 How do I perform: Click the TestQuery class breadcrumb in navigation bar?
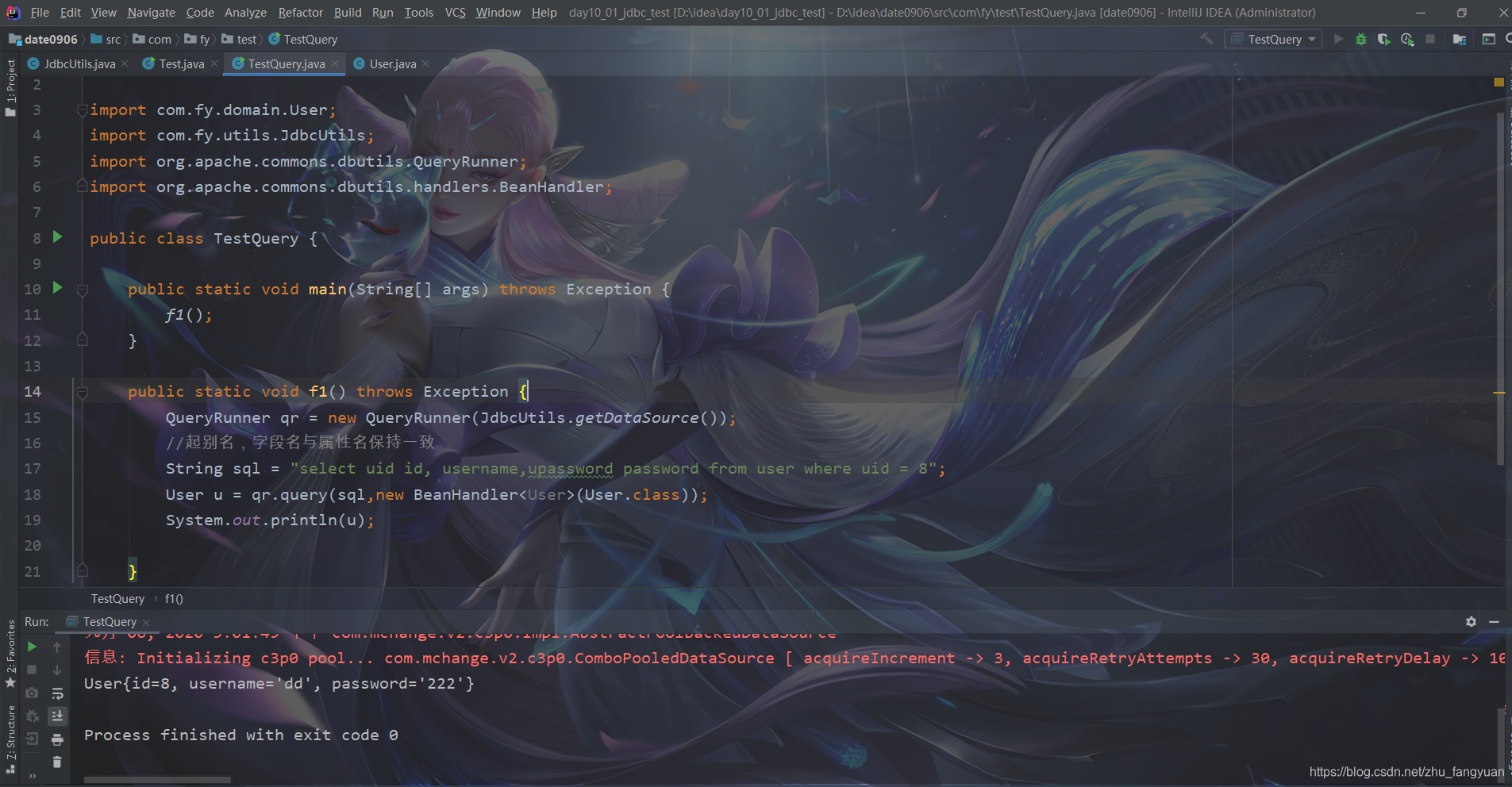pos(303,39)
